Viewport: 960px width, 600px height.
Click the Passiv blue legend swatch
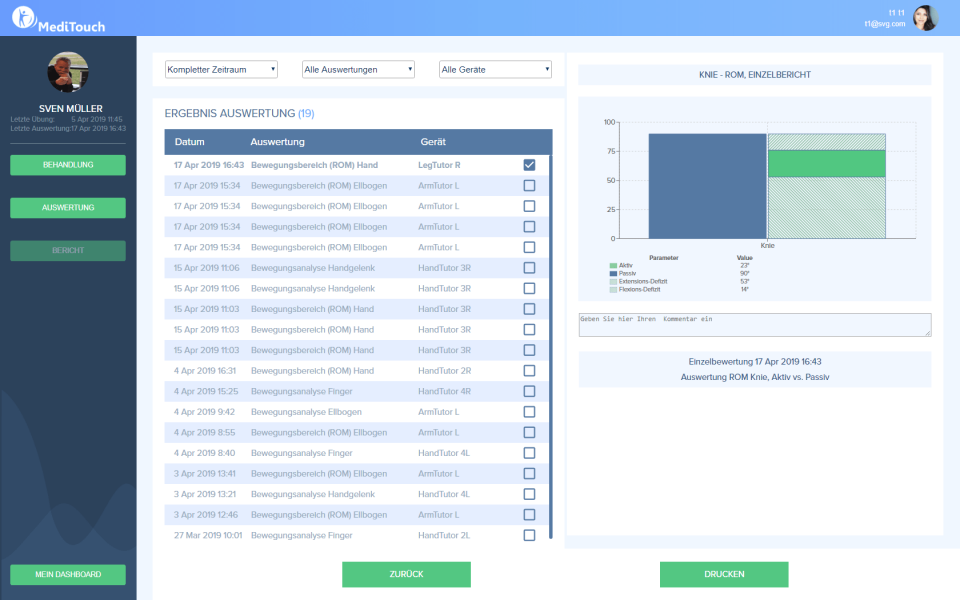point(612,273)
